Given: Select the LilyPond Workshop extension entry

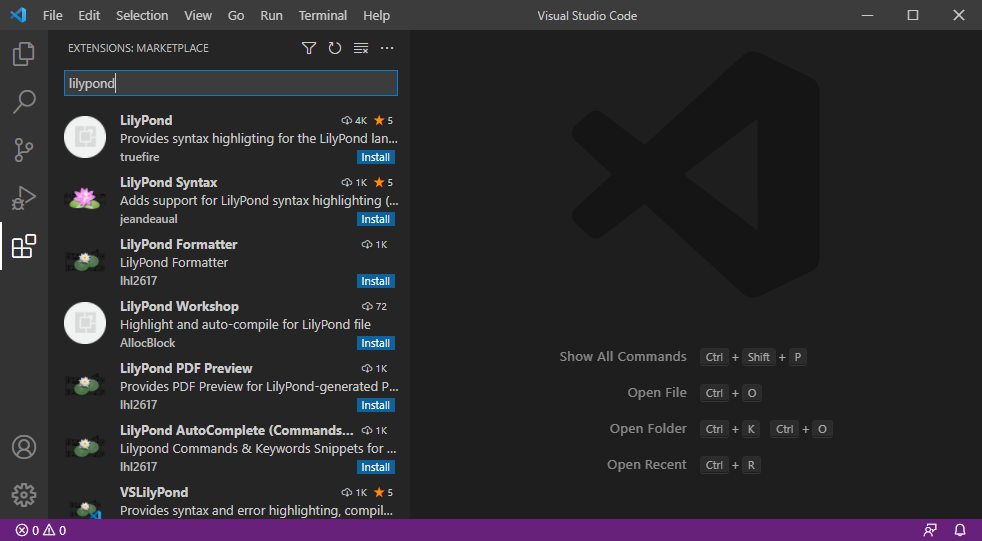Looking at the screenshot, I should (x=230, y=324).
